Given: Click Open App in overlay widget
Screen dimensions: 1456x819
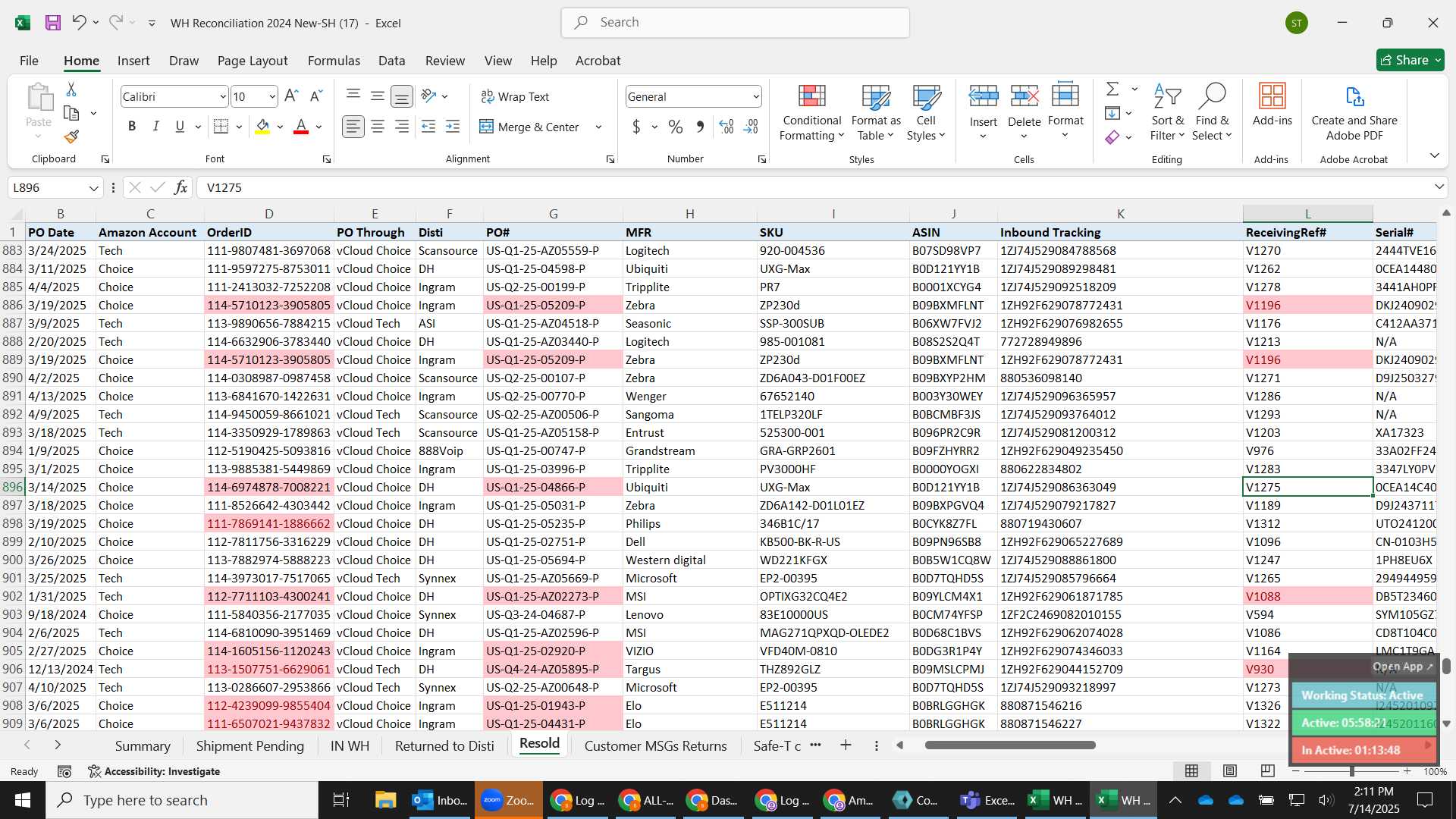Looking at the screenshot, I should (x=1403, y=667).
